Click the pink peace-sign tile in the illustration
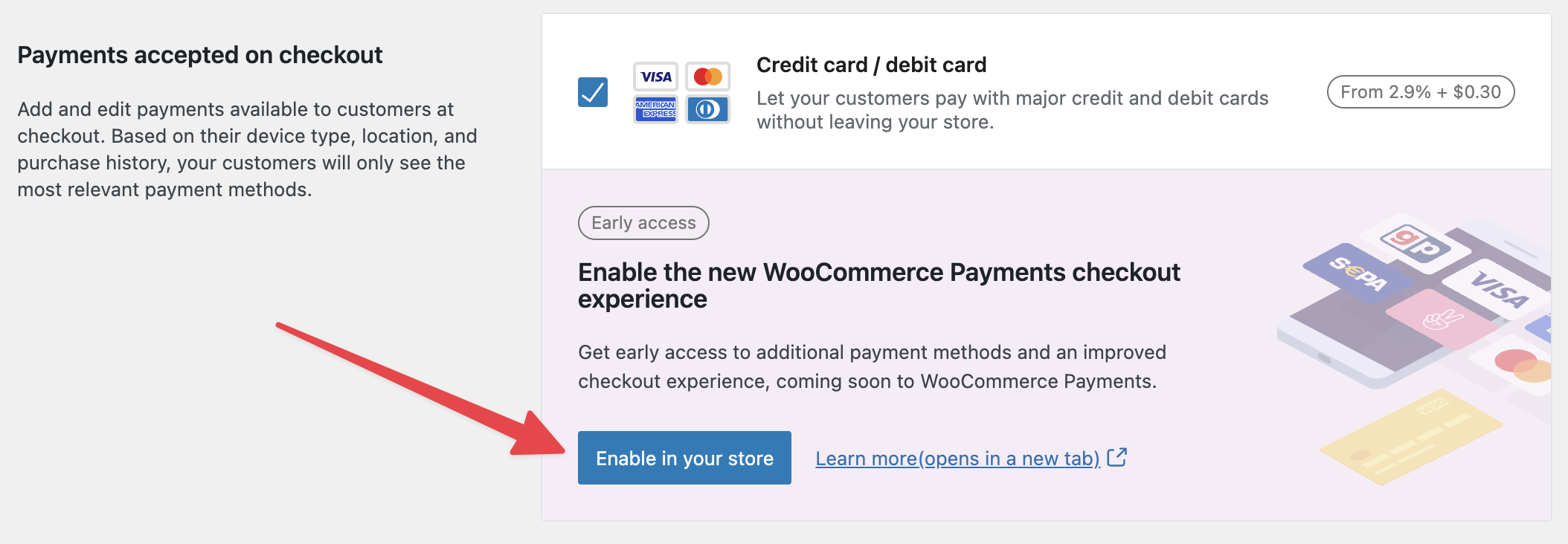The image size is (1568, 544). pos(1441,320)
